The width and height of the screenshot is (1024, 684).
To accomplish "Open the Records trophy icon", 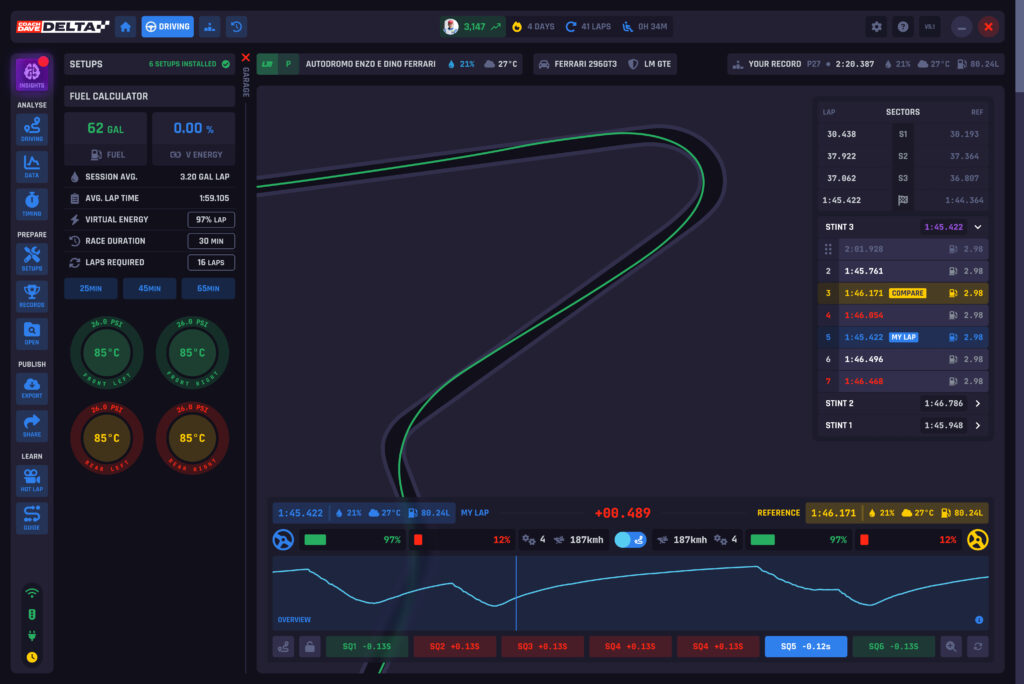I will tap(32, 295).
